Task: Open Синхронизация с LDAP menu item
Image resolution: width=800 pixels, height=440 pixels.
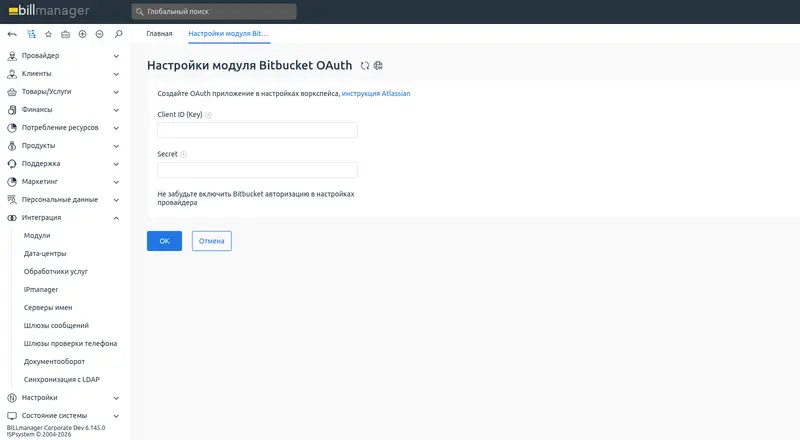Action: tap(62, 380)
